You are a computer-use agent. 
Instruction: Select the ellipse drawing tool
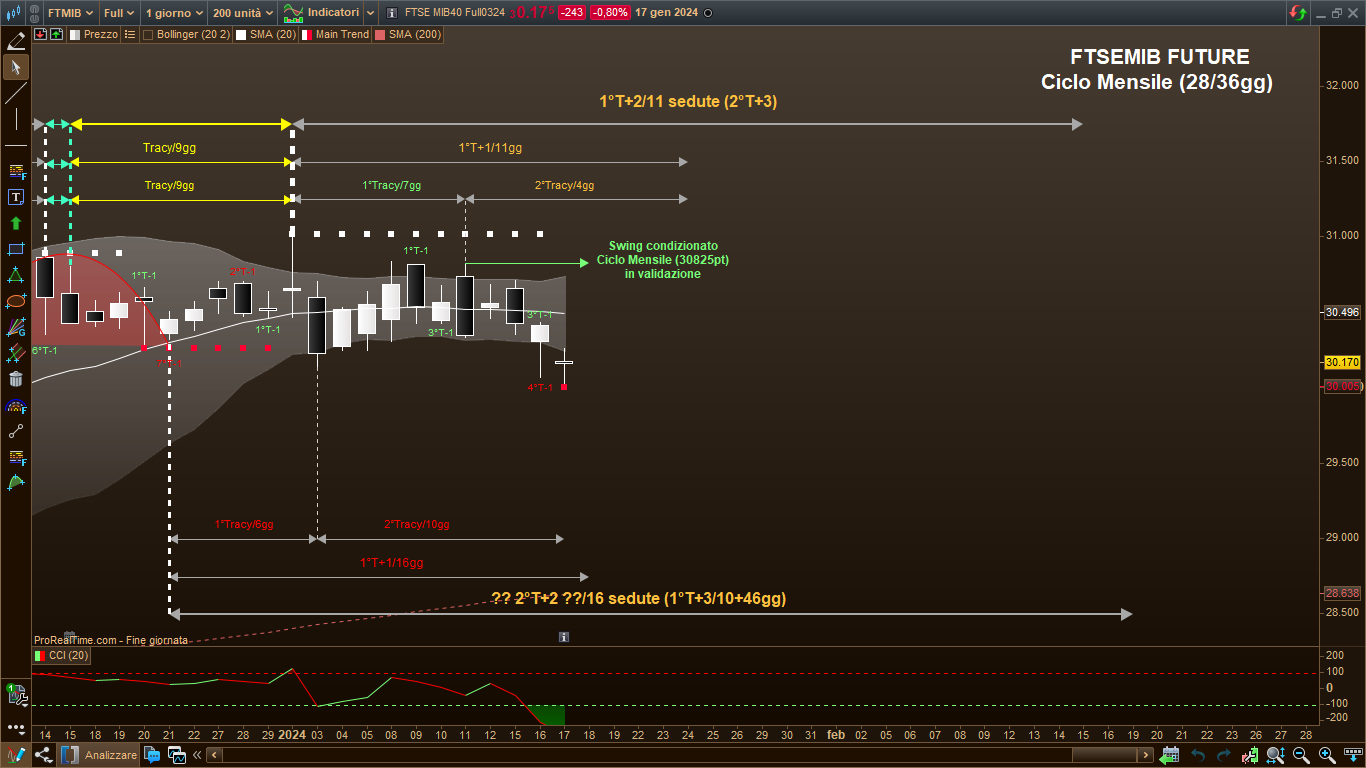(x=15, y=301)
